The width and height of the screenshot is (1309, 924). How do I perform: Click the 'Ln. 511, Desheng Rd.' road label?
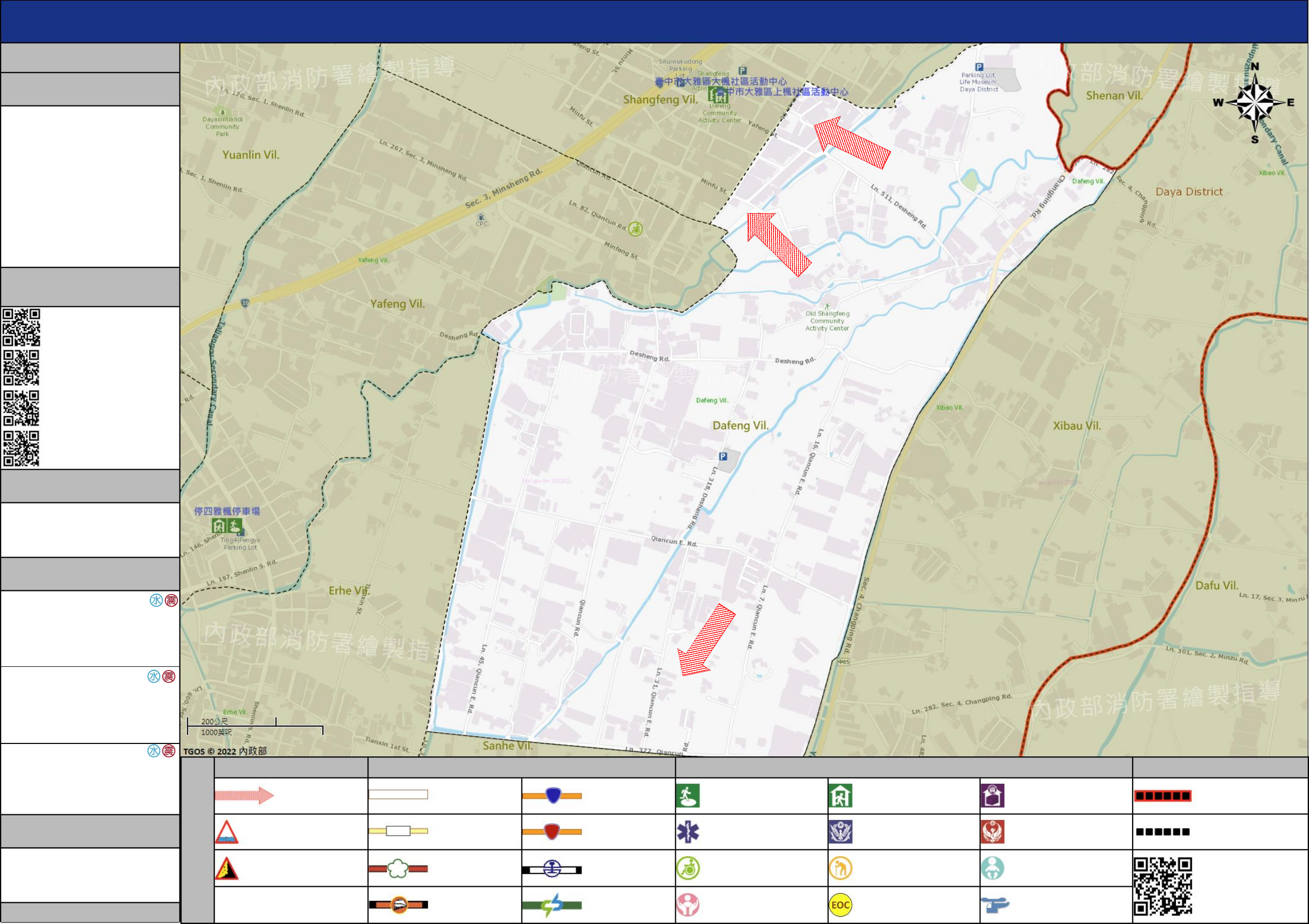899,206
